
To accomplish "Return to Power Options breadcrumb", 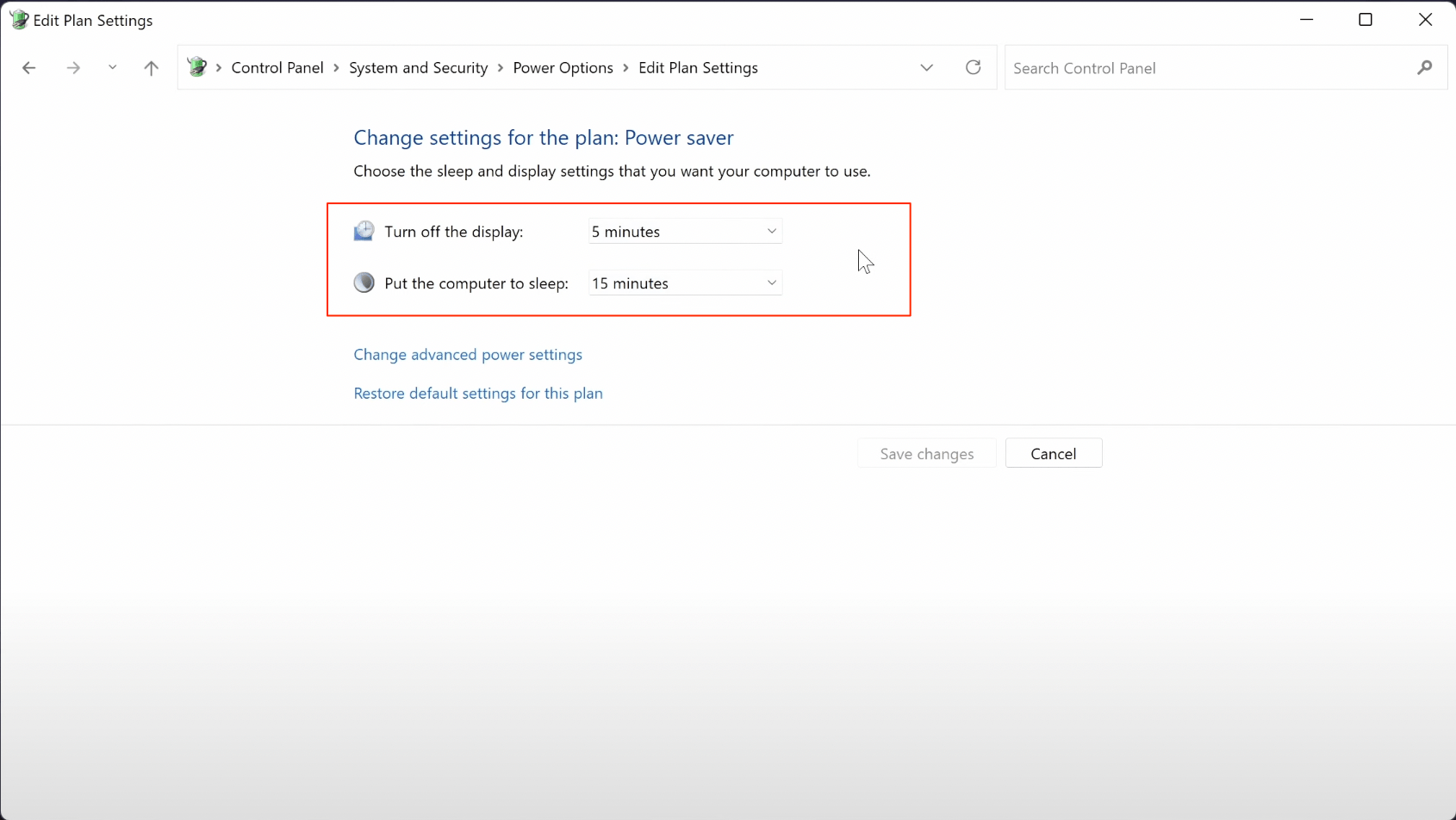I will [x=563, y=68].
